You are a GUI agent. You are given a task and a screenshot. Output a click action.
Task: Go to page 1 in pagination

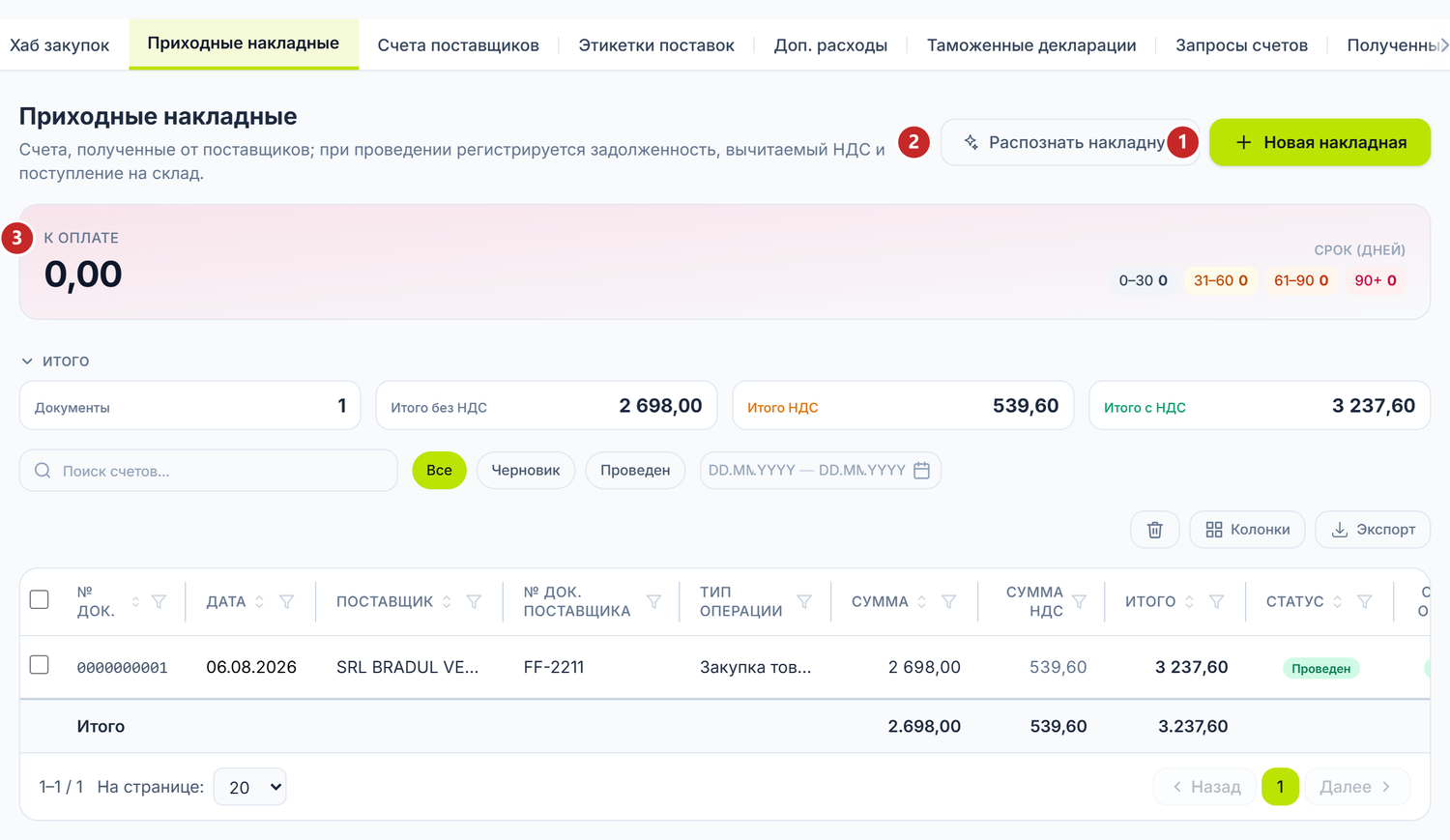point(1280,787)
